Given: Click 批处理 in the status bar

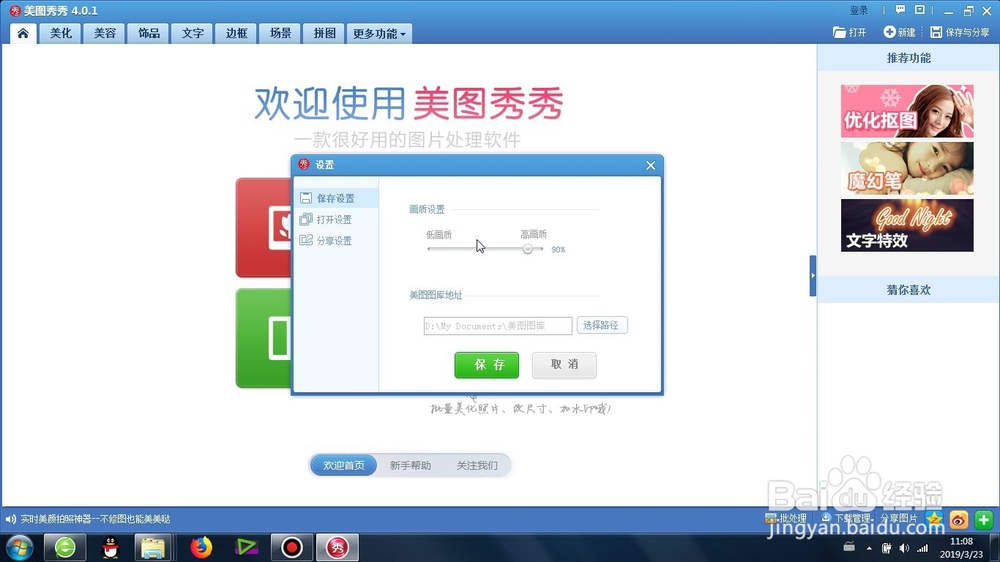Looking at the screenshot, I should [x=786, y=519].
